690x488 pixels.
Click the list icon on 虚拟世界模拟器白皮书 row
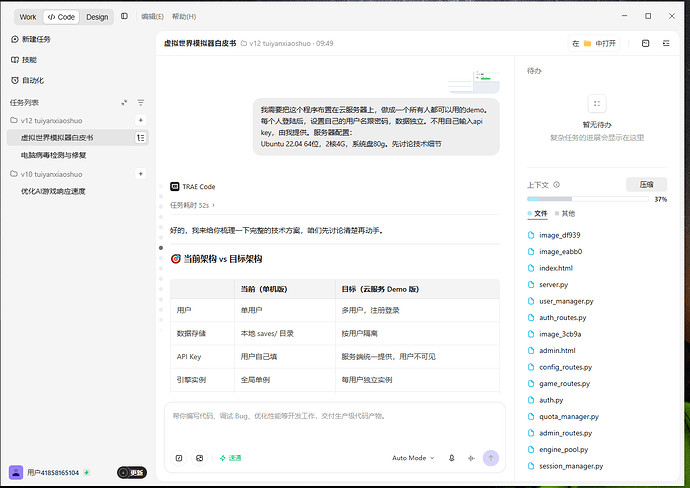(140, 138)
